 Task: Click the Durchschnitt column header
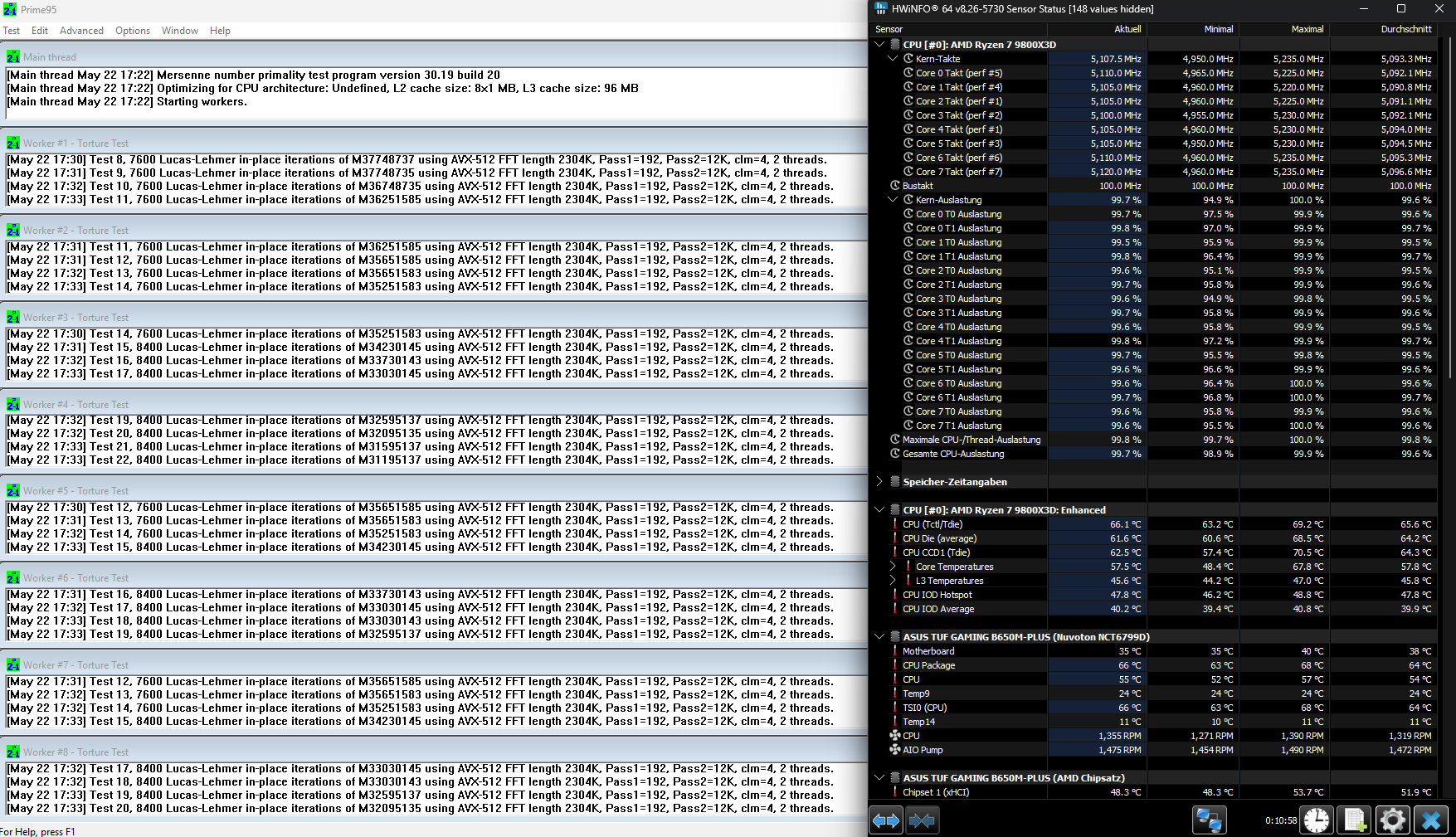click(1384, 29)
